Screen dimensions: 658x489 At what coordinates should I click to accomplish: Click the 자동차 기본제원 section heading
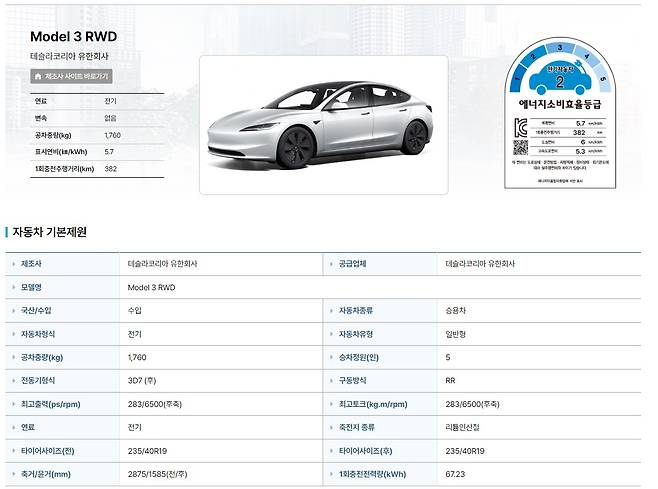(49, 232)
